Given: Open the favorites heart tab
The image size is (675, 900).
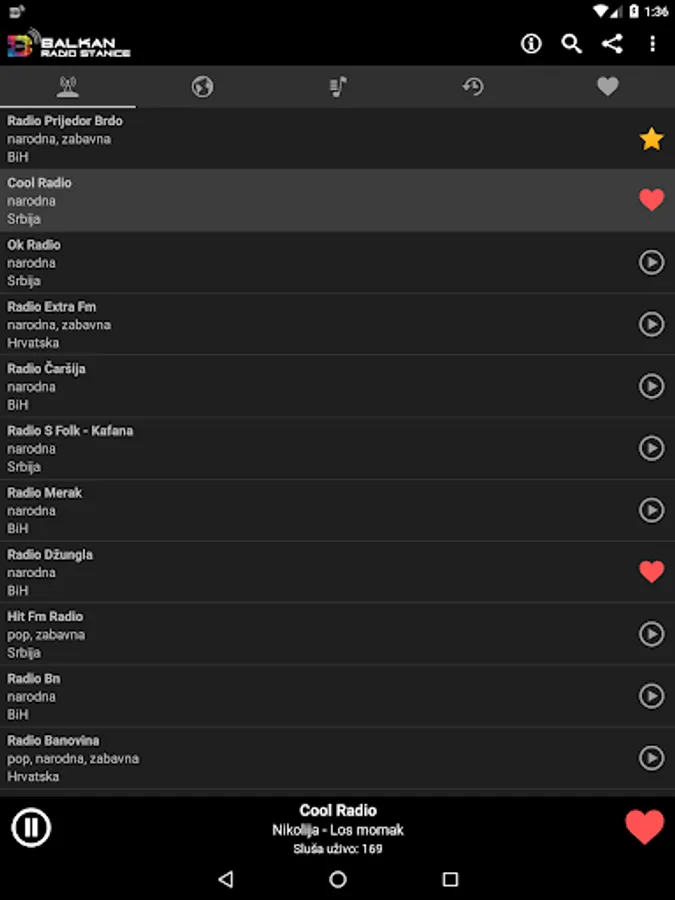Looking at the screenshot, I should 608,87.
